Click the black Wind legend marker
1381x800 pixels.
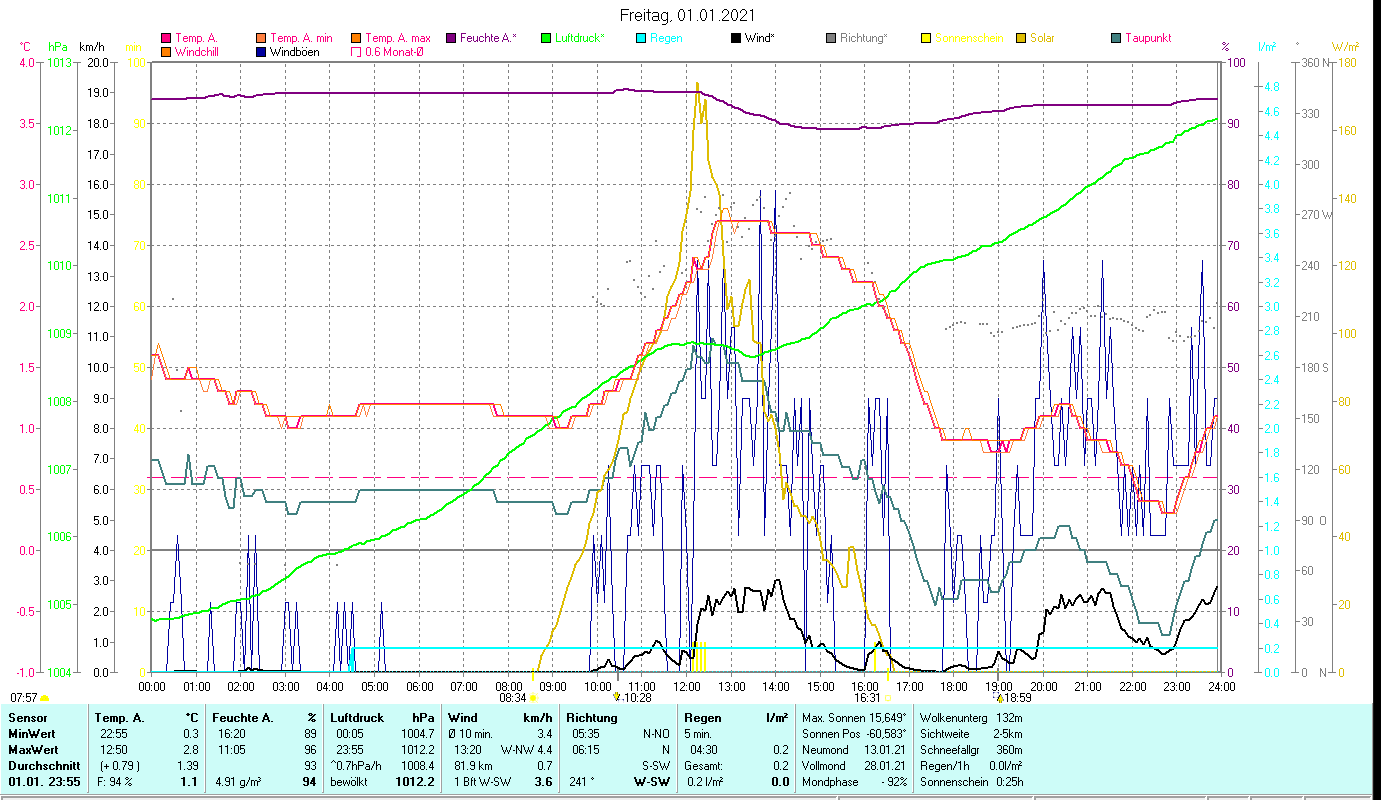point(736,38)
